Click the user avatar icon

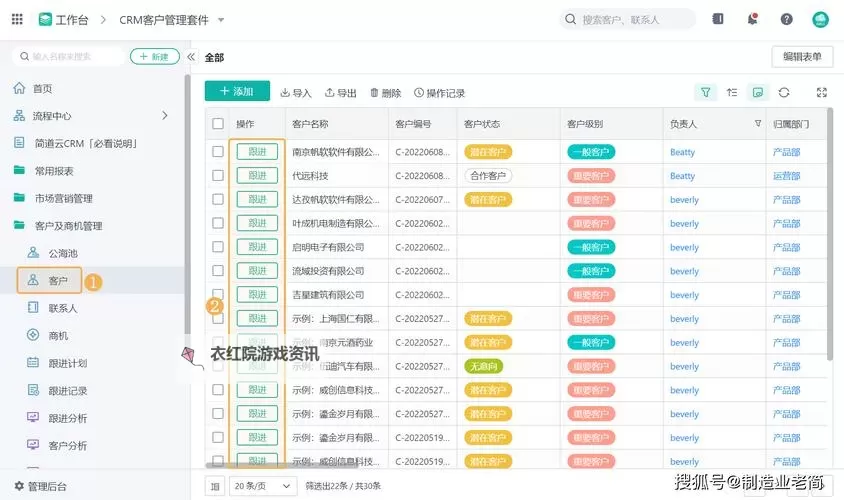(820, 19)
